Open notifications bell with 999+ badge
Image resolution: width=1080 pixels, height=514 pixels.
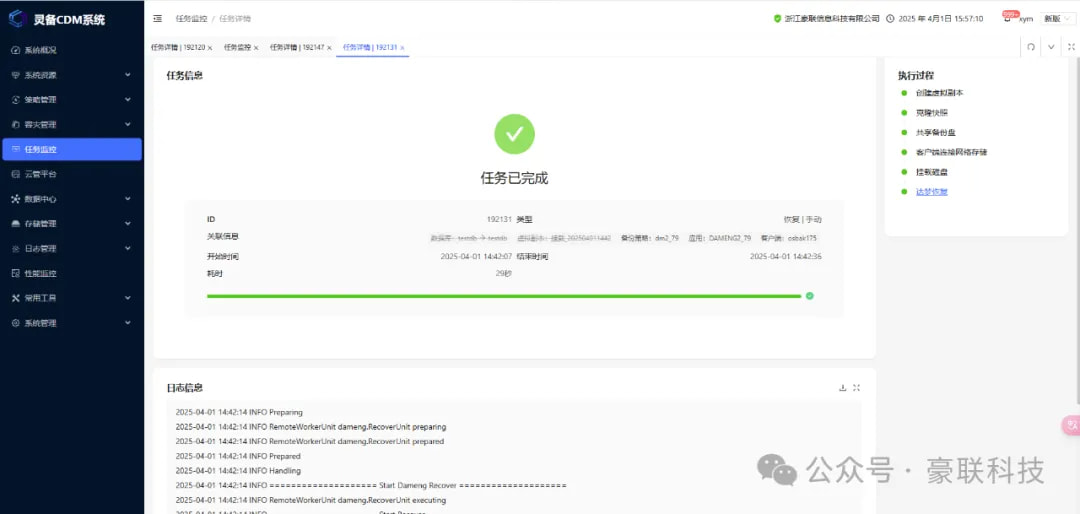(1008, 18)
